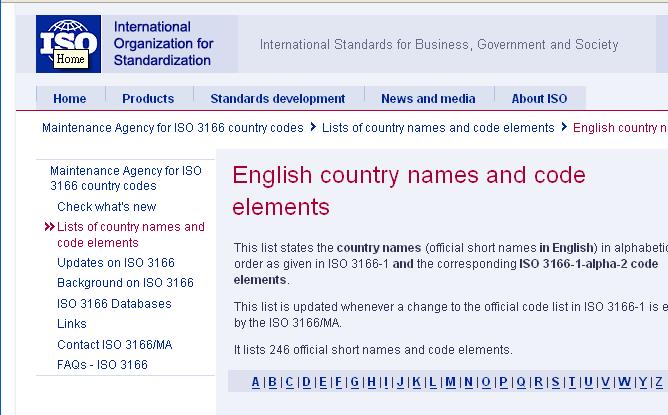Jump to letter K countries

click(x=417, y=382)
